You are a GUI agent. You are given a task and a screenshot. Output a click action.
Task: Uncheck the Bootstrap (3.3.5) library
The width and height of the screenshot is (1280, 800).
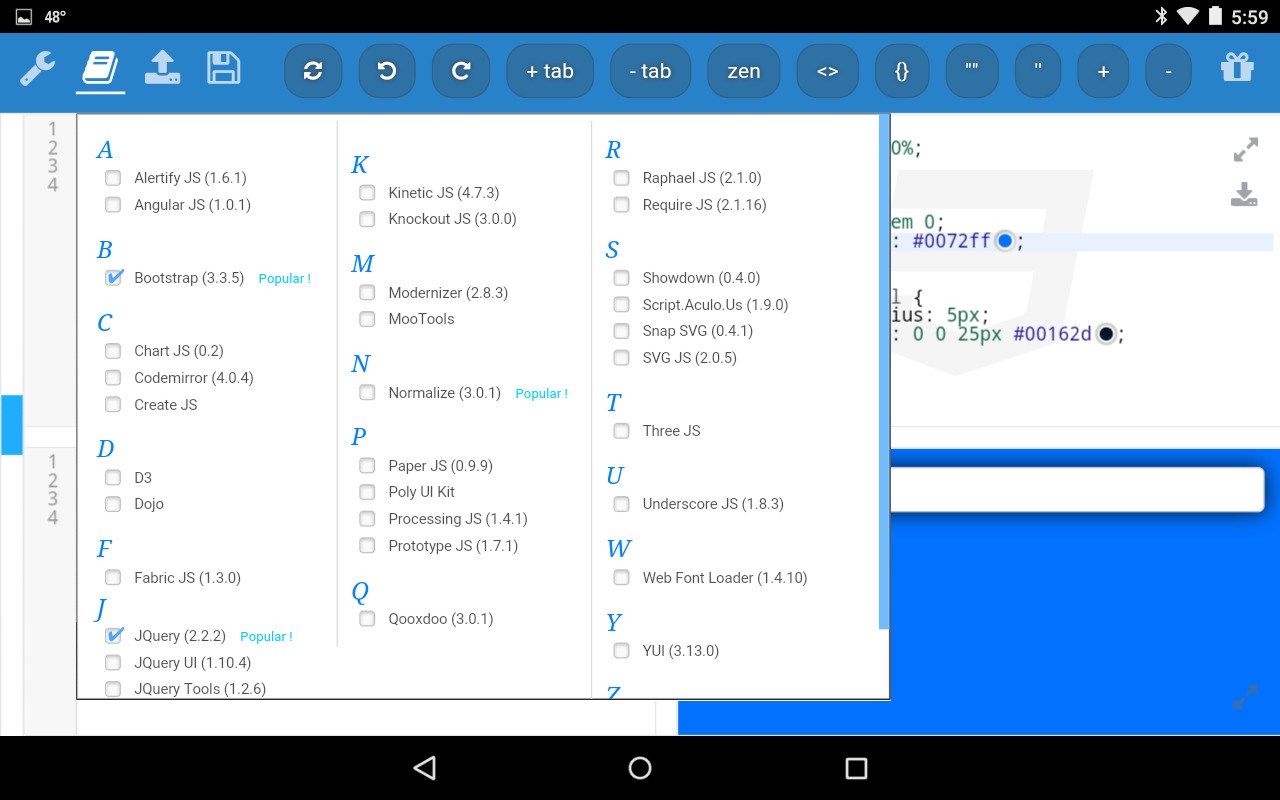(x=113, y=277)
